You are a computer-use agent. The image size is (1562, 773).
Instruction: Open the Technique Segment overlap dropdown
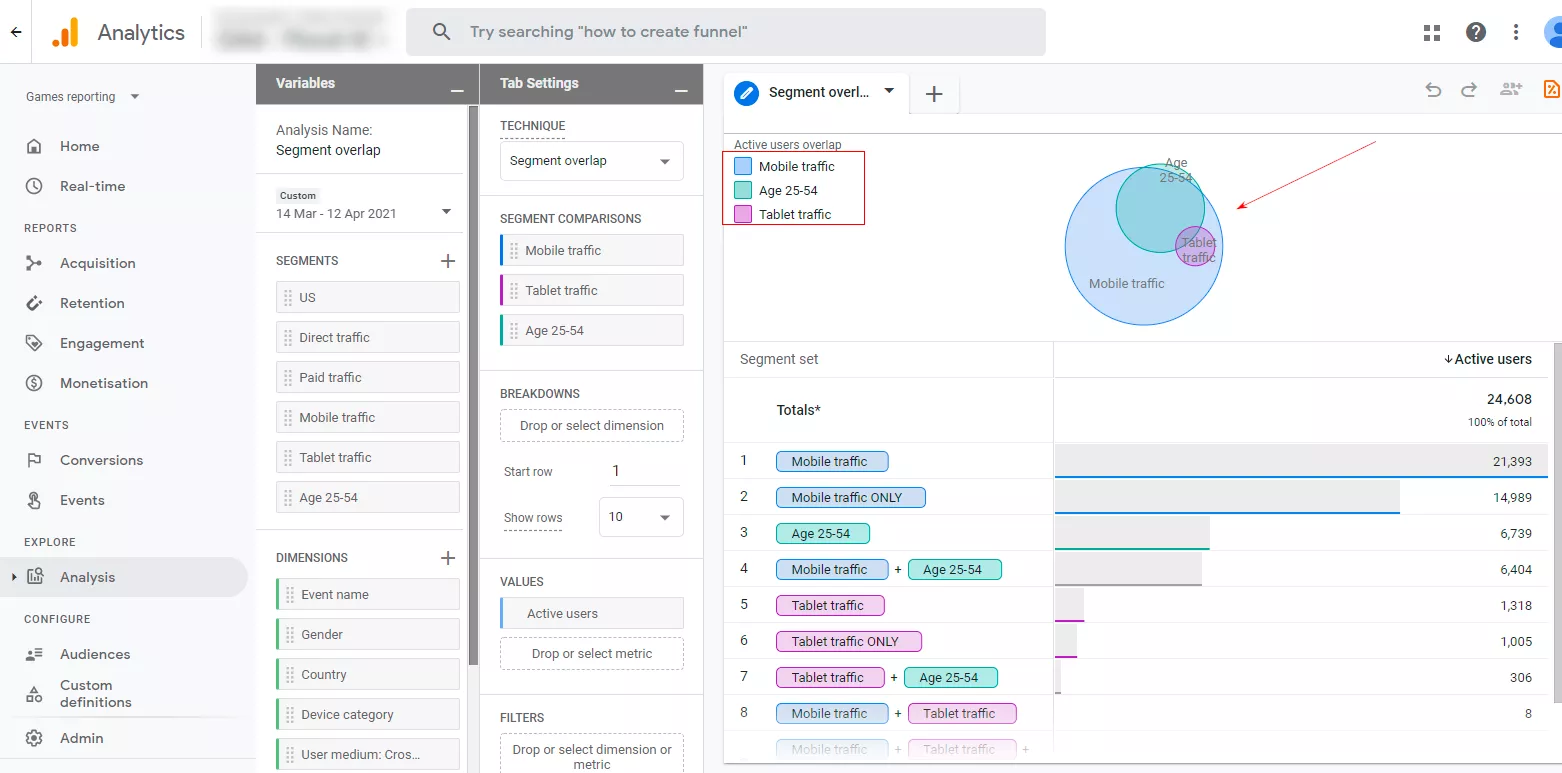(592, 161)
